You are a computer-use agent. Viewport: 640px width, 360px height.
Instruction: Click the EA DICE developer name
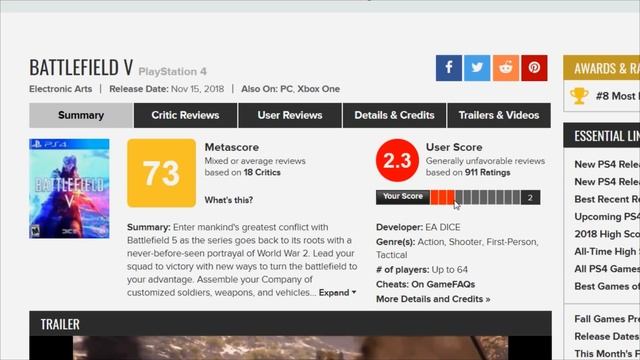click(x=443, y=227)
